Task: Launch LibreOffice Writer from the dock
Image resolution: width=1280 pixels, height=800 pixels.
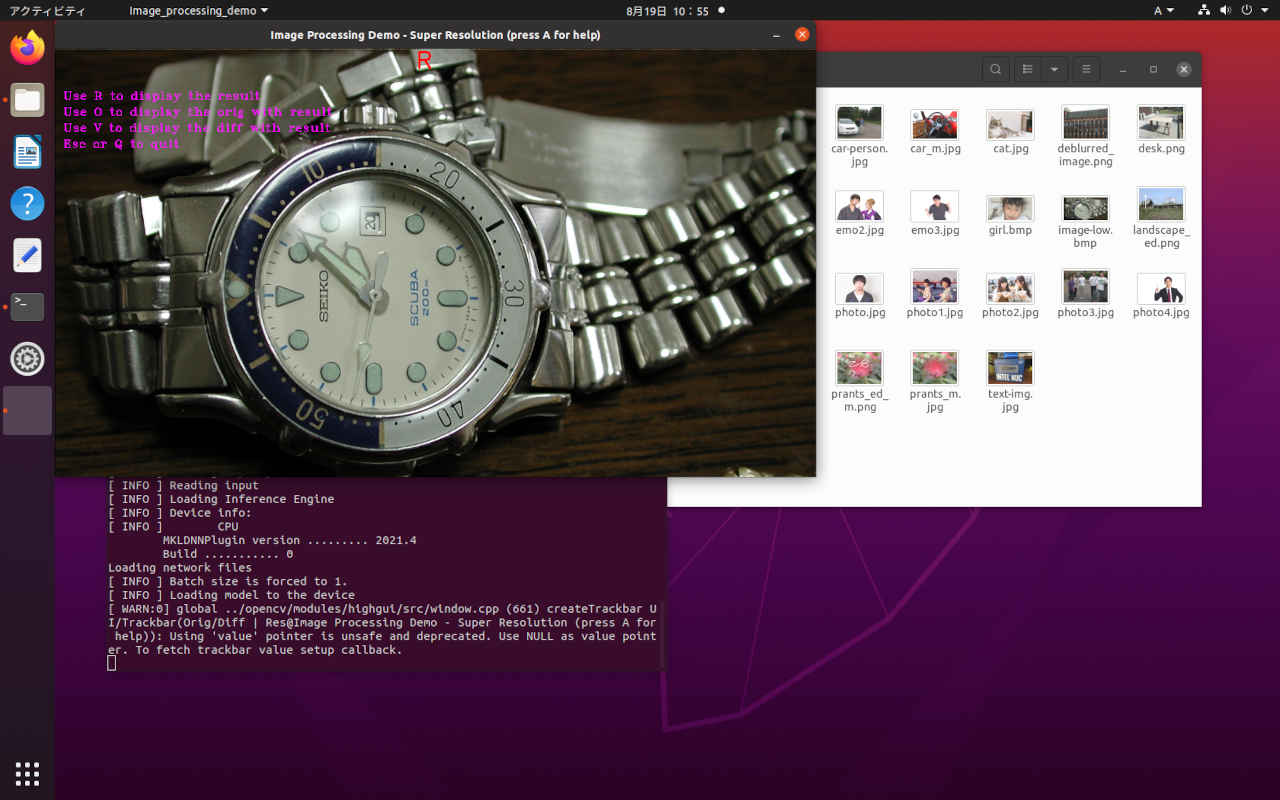Action: (x=27, y=152)
